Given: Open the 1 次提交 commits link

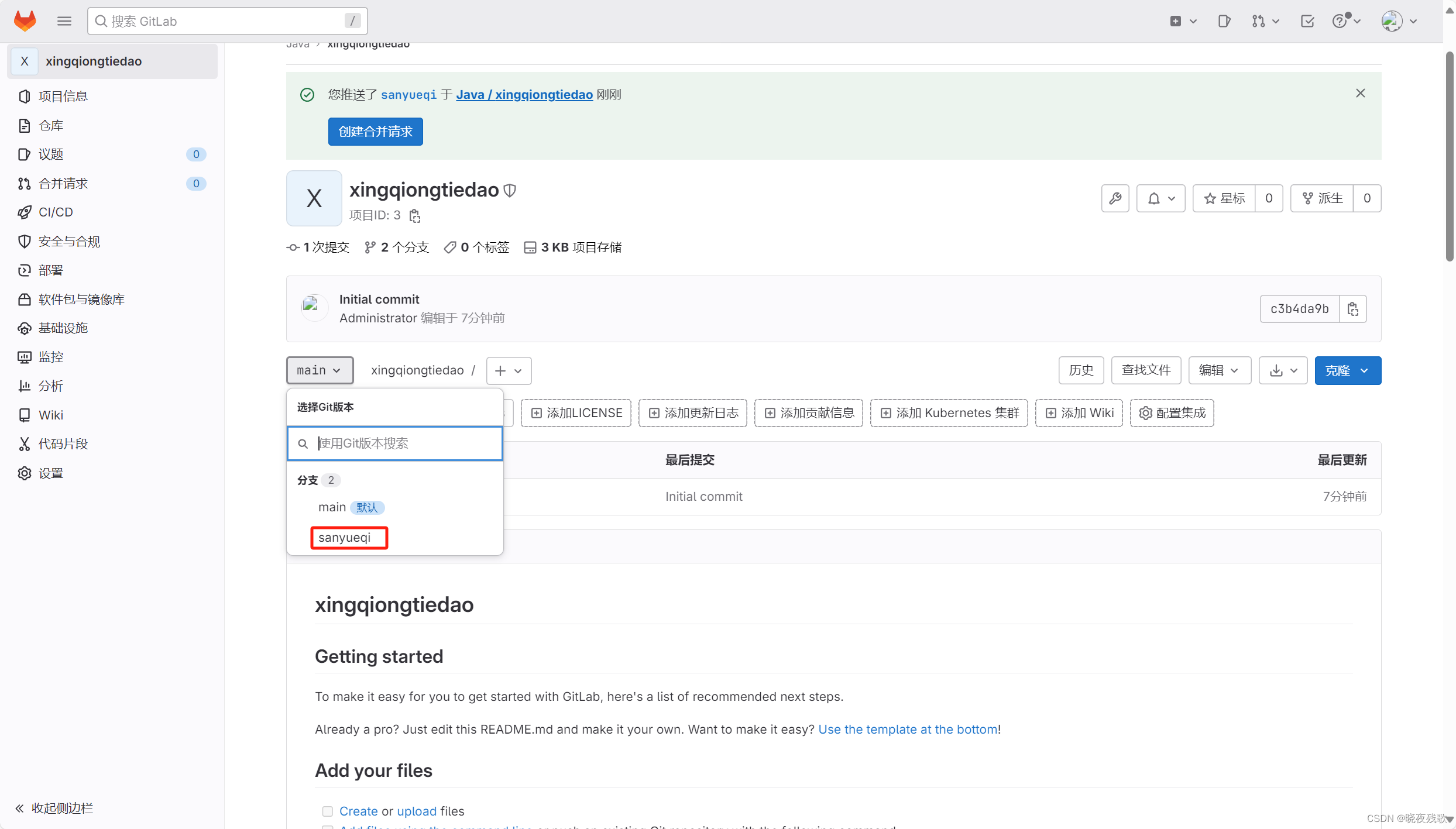Looking at the screenshot, I should pyautogui.click(x=318, y=247).
